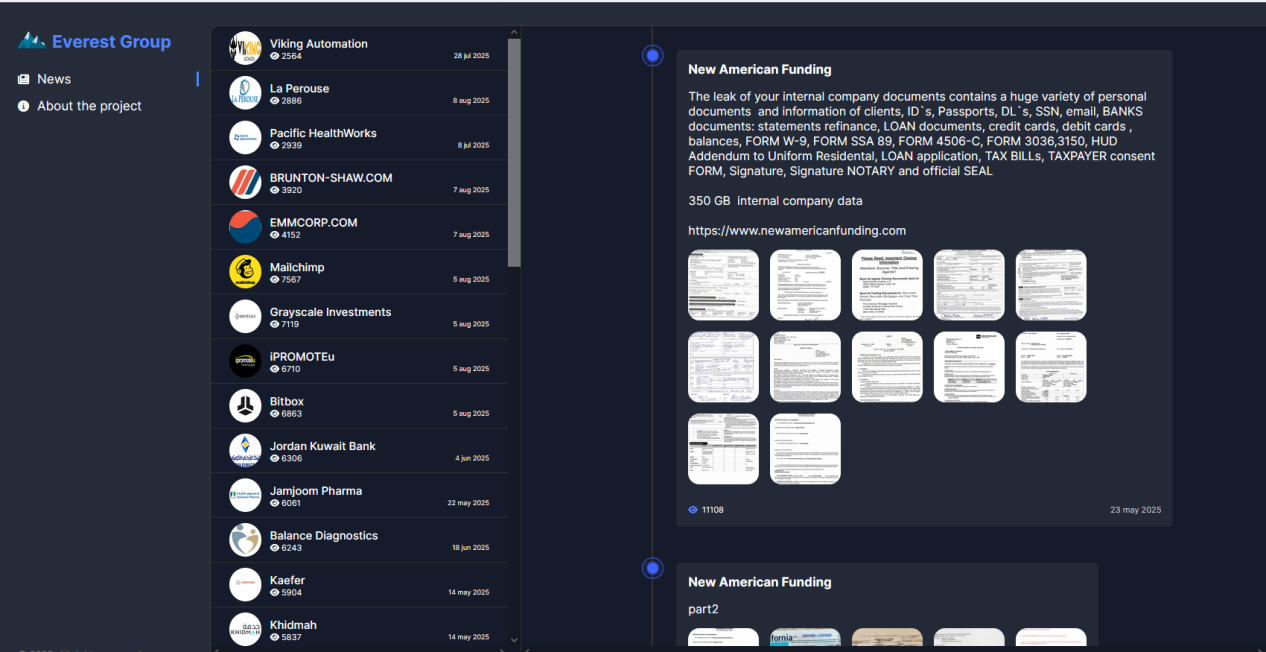Viewport: 1266px width, 652px height.
Task: Click the Mailchimp entry title
Action: 297,267
